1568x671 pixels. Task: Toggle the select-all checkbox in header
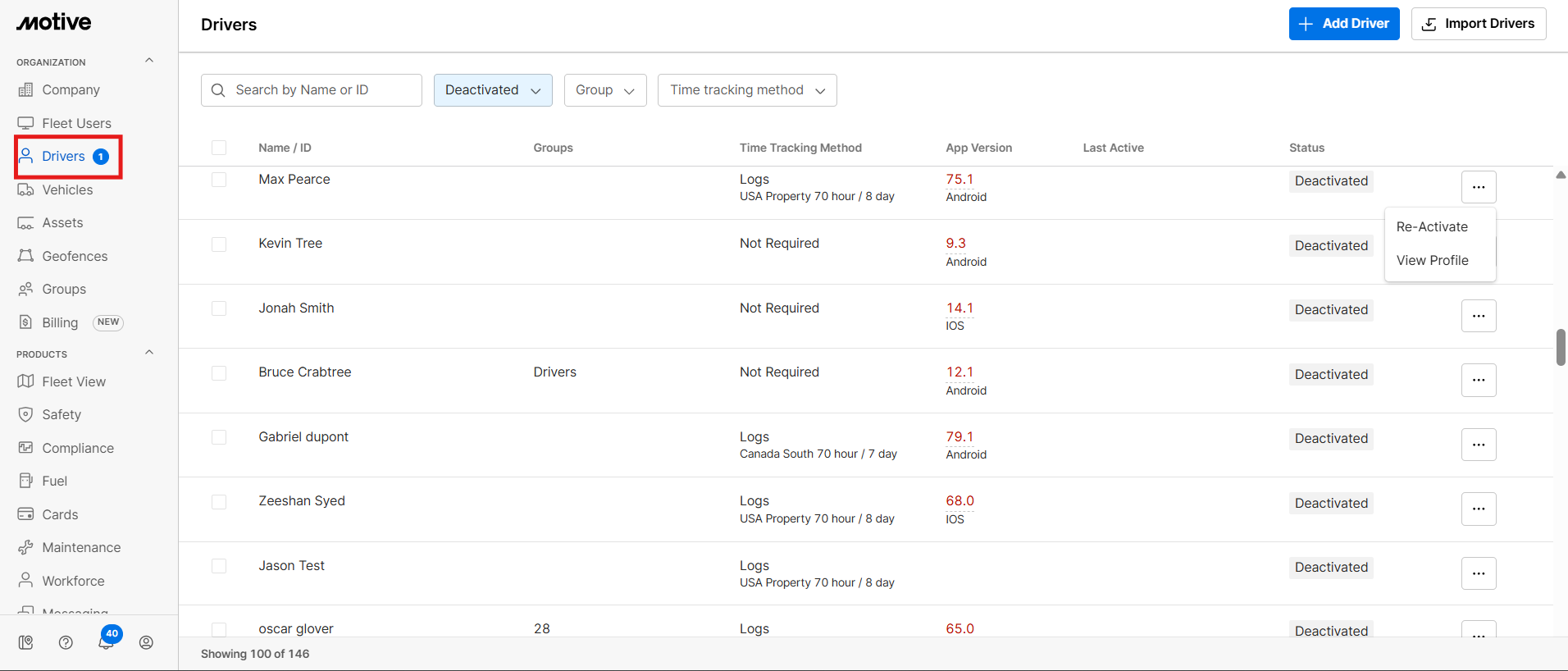(x=219, y=148)
